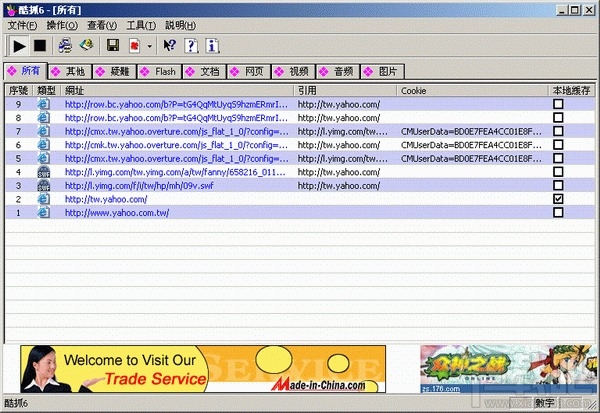This screenshot has height=413, width=600.
Task: Open the 工具(T) menu
Action: 141,25
